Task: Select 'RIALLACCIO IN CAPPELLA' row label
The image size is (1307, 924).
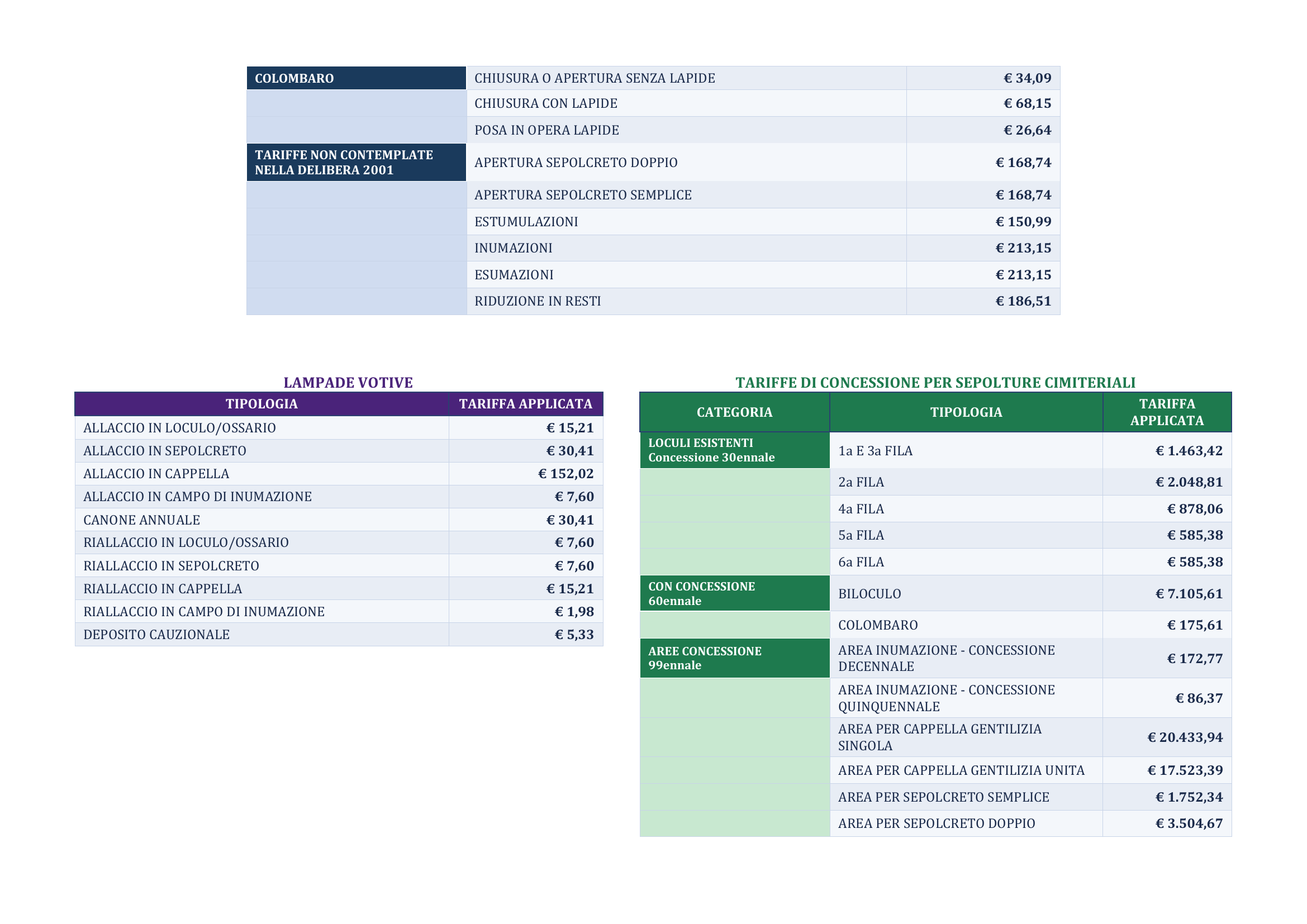Action: tap(163, 589)
